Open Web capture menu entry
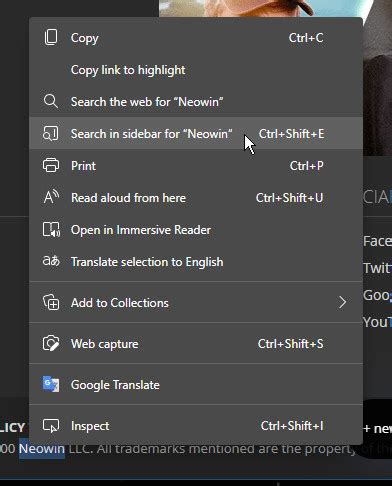The image size is (392, 486). [x=196, y=344]
